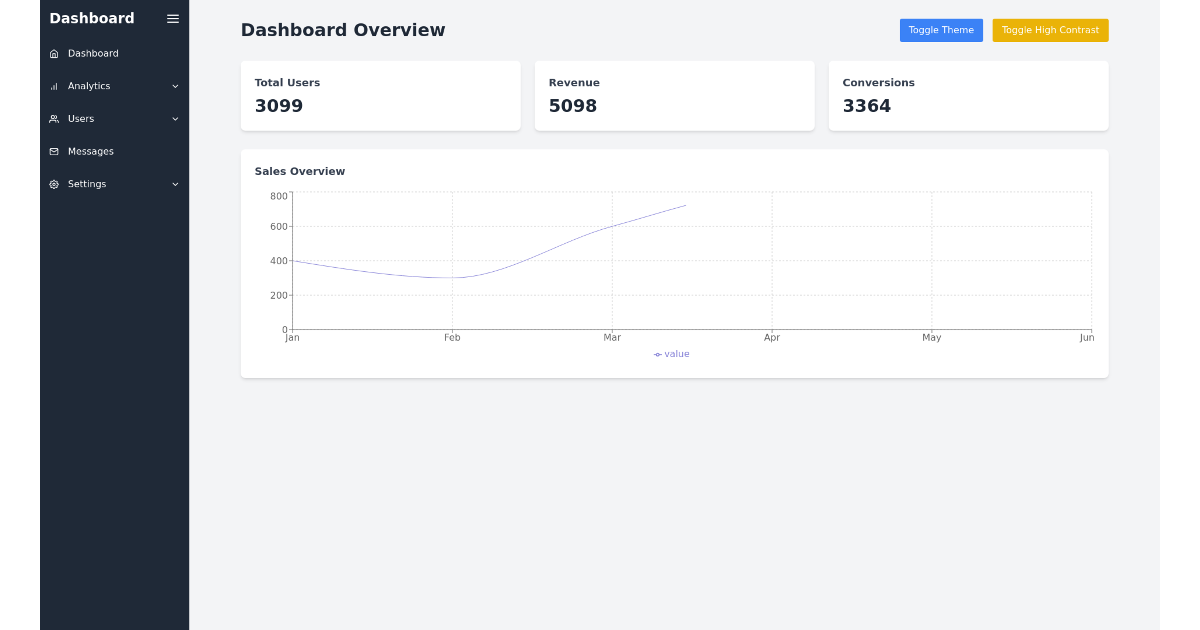Click the Settings gear icon
Image resolution: width=1200 pixels, height=630 pixels.
(x=53, y=184)
